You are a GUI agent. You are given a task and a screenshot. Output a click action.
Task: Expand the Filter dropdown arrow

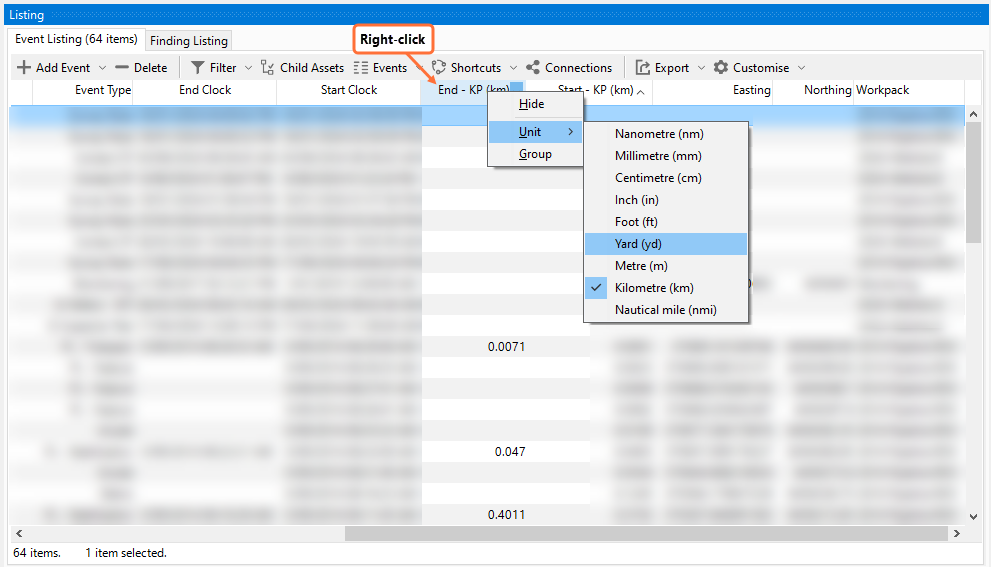[x=248, y=68]
